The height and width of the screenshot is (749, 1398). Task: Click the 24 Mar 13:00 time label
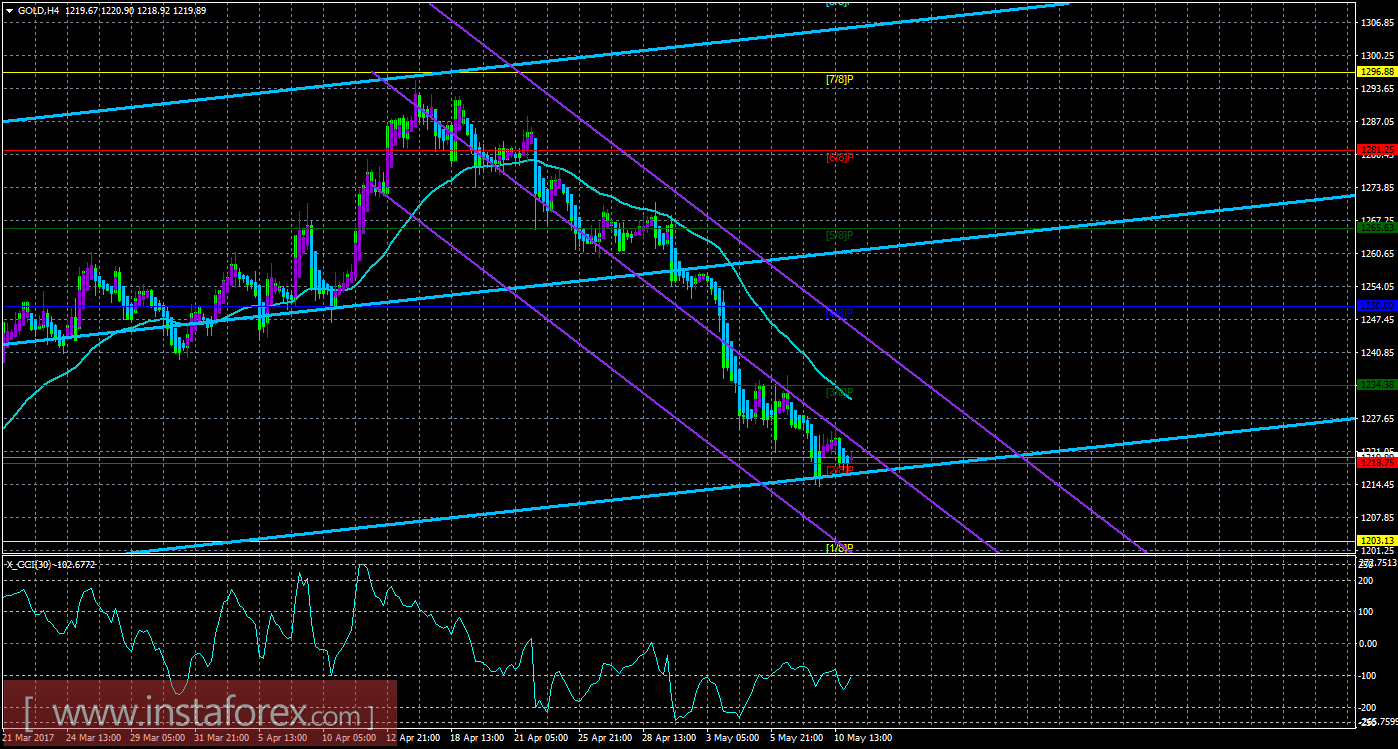93,738
